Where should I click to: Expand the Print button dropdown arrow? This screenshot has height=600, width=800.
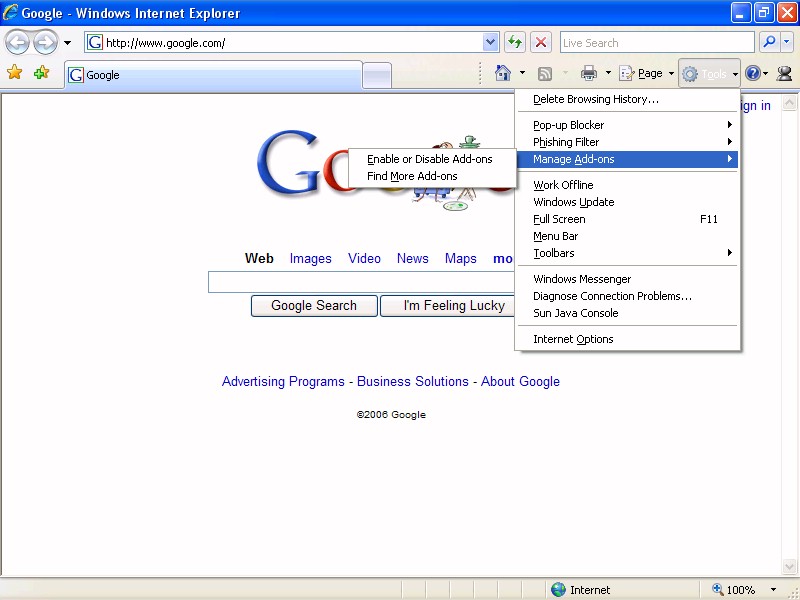point(608,73)
